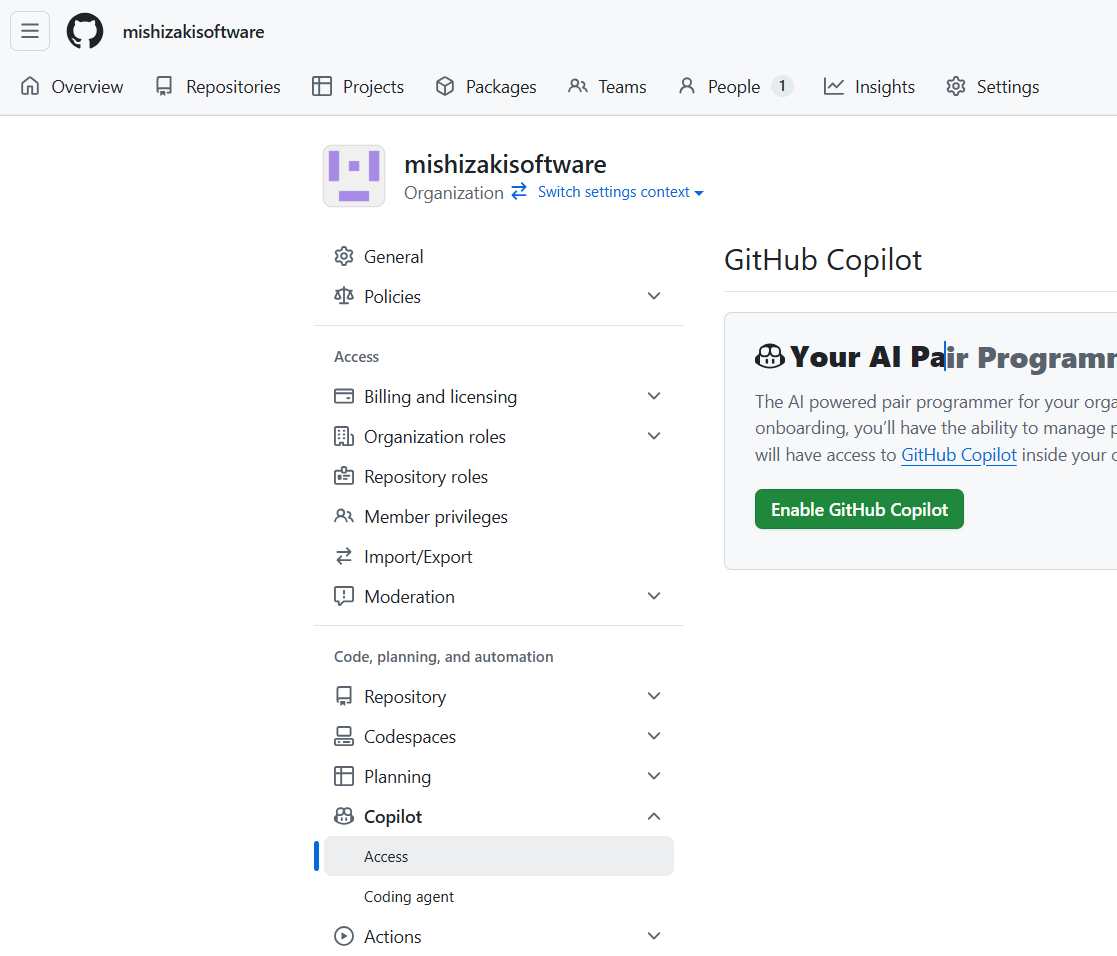Expand the Codespaces section chevron
This screenshot has height=956, width=1117.
coord(654,736)
